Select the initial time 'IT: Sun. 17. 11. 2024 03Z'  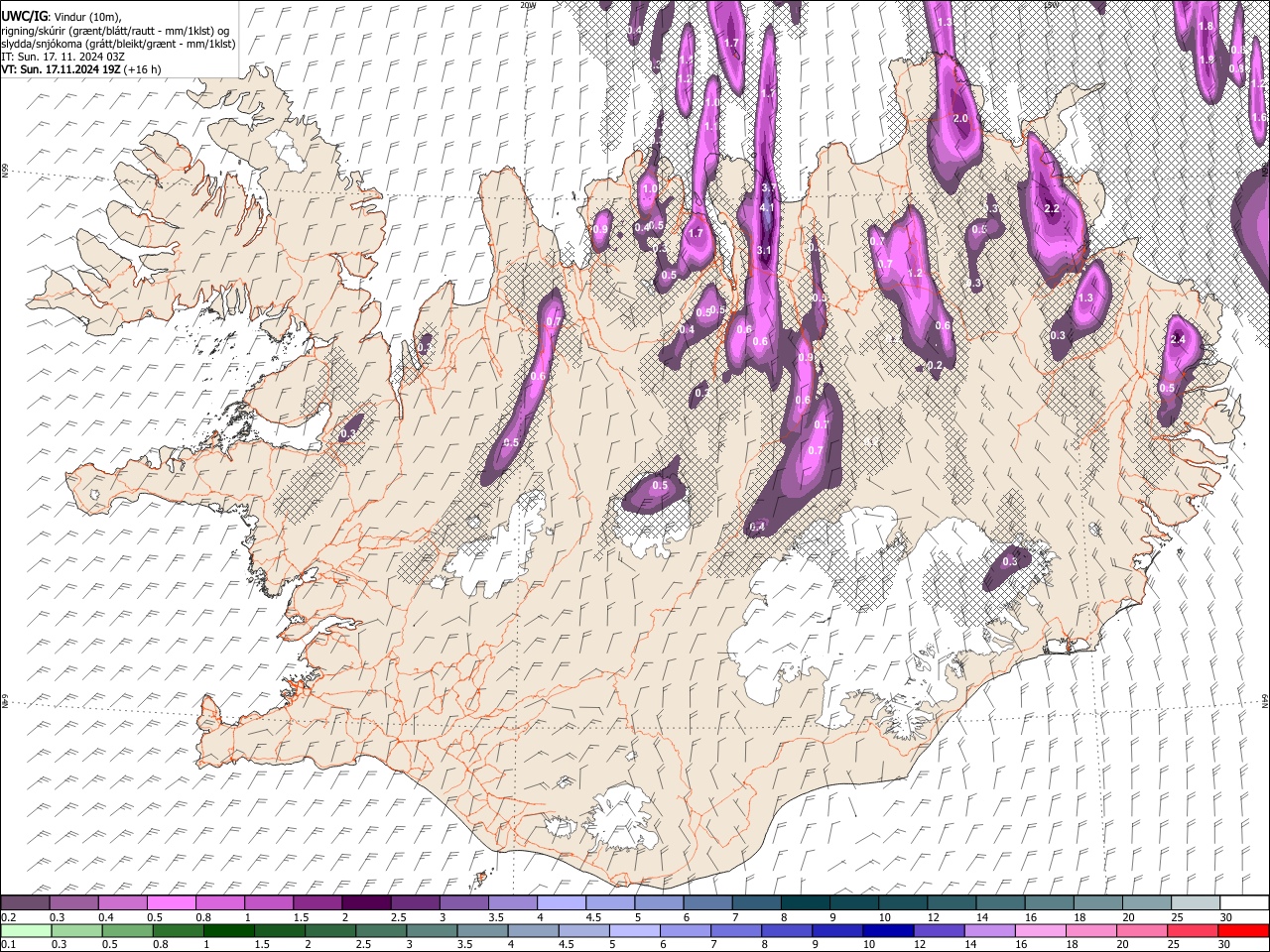click(x=63, y=58)
